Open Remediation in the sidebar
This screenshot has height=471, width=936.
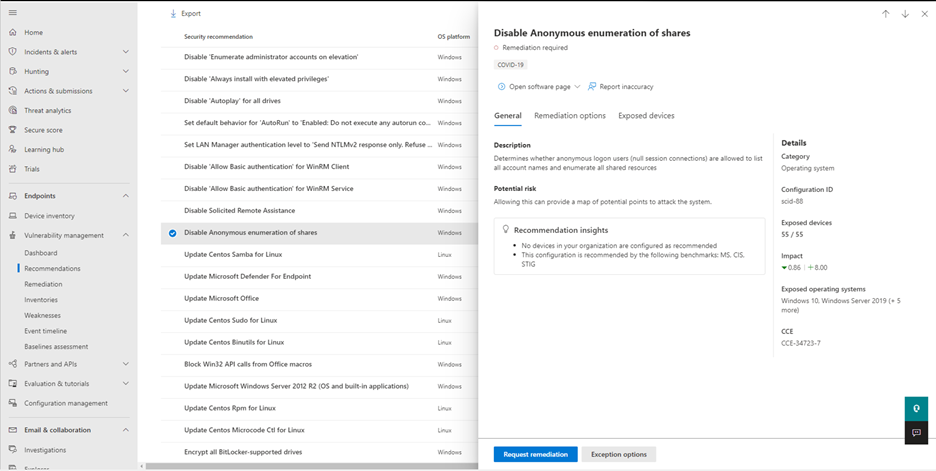coord(43,284)
